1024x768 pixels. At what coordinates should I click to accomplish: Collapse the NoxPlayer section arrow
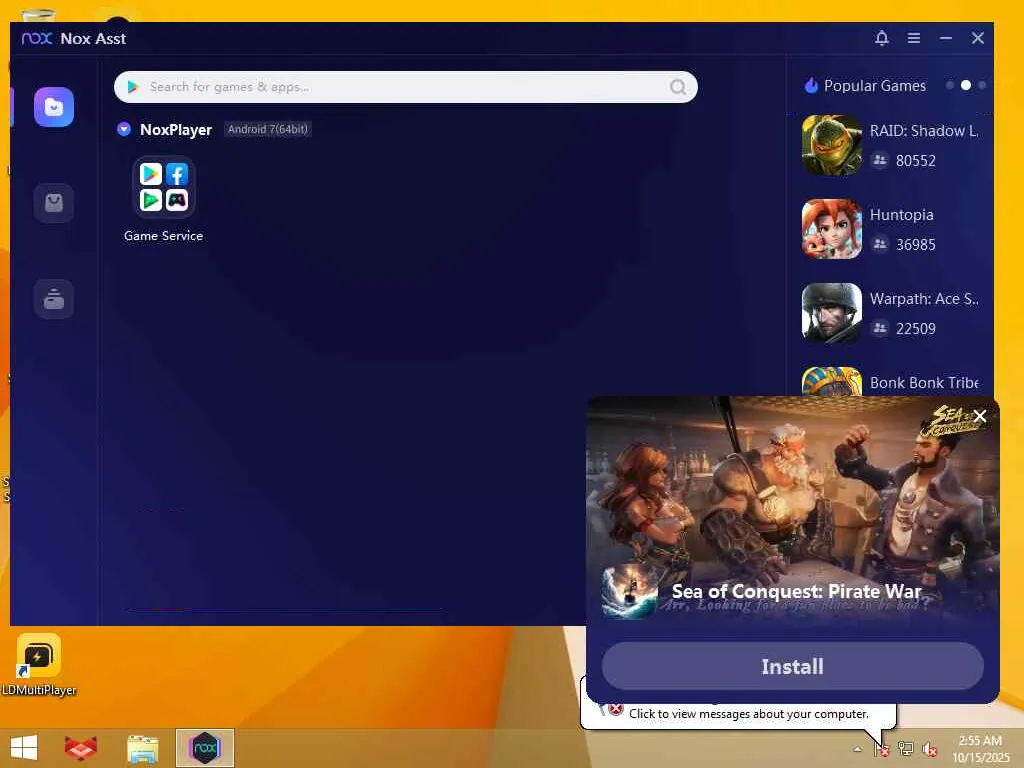pos(124,129)
